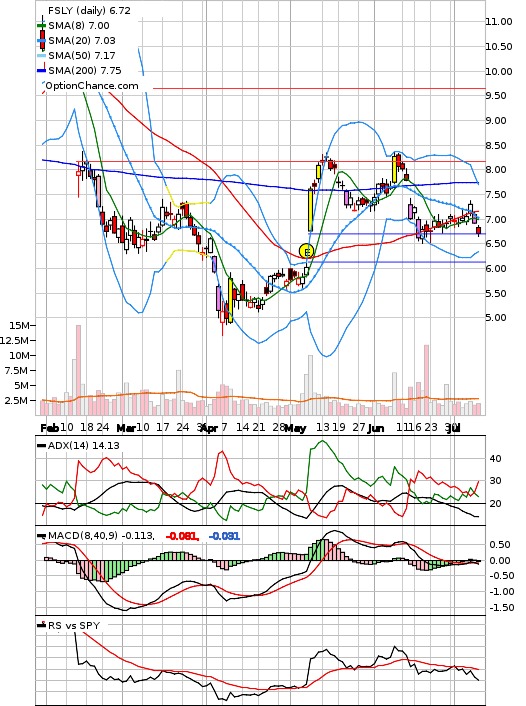Click the tall June volume spike bar
The height and width of the screenshot is (706, 526).
click(x=426, y=380)
